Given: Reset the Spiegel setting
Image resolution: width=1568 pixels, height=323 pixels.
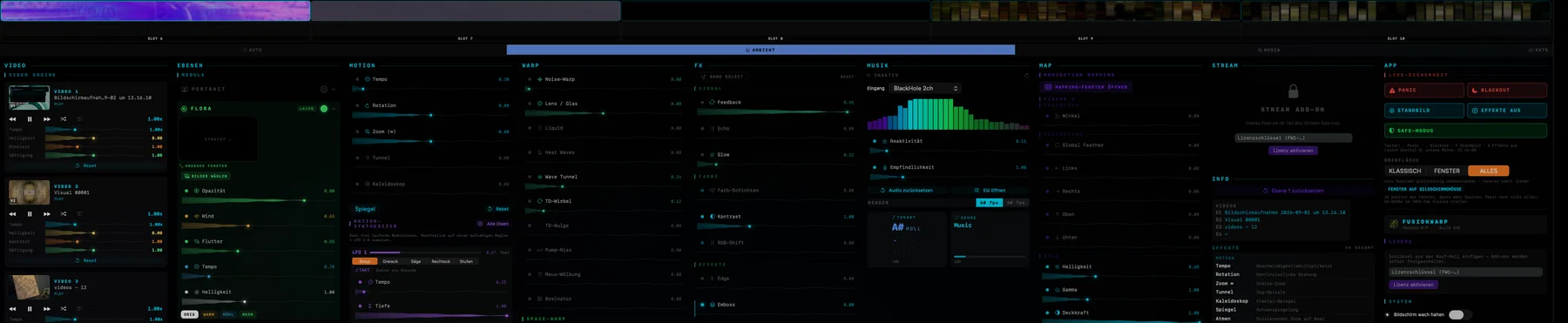Looking at the screenshot, I should pyautogui.click(x=498, y=209).
